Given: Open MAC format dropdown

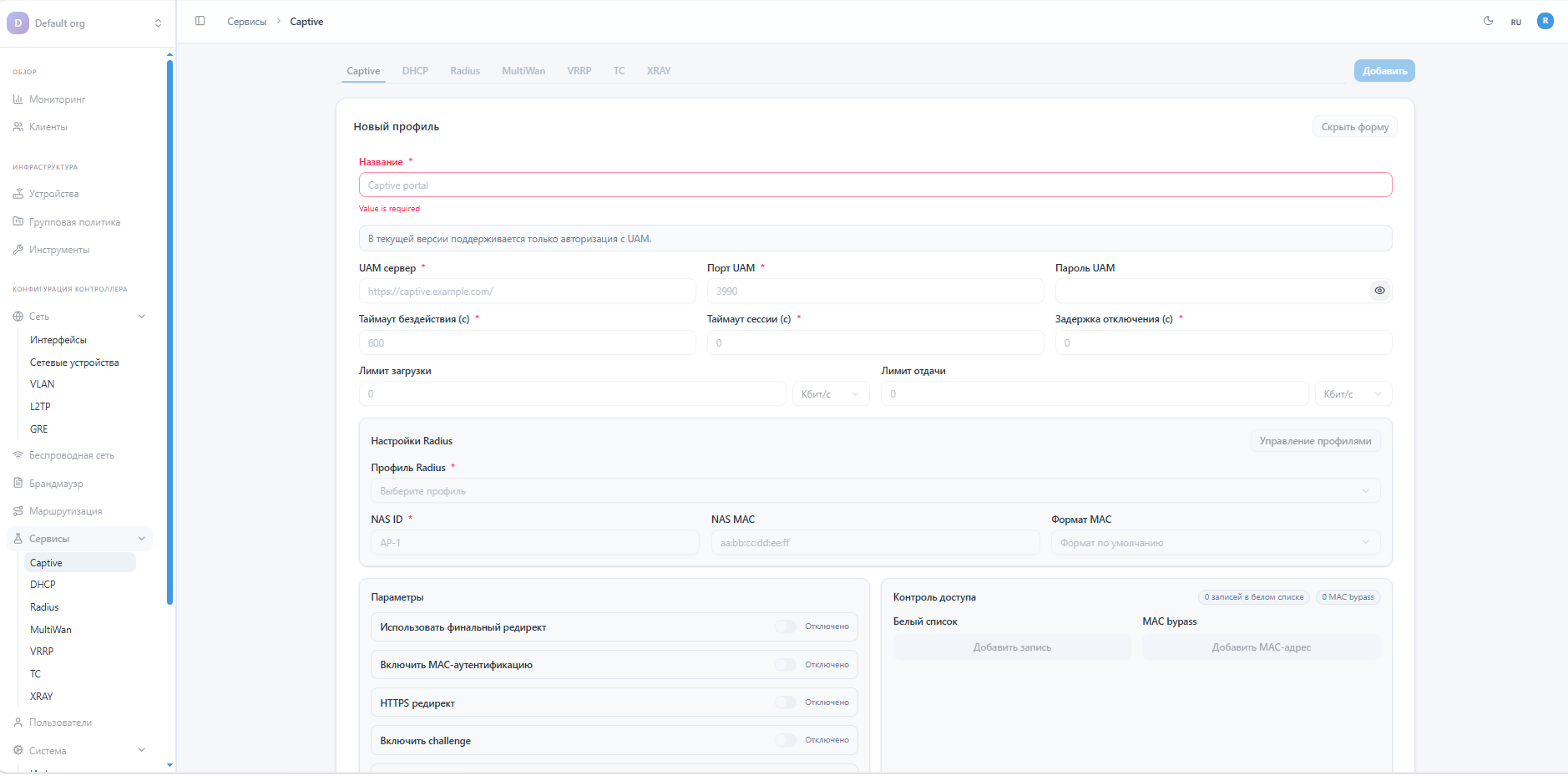Looking at the screenshot, I should tap(1215, 543).
